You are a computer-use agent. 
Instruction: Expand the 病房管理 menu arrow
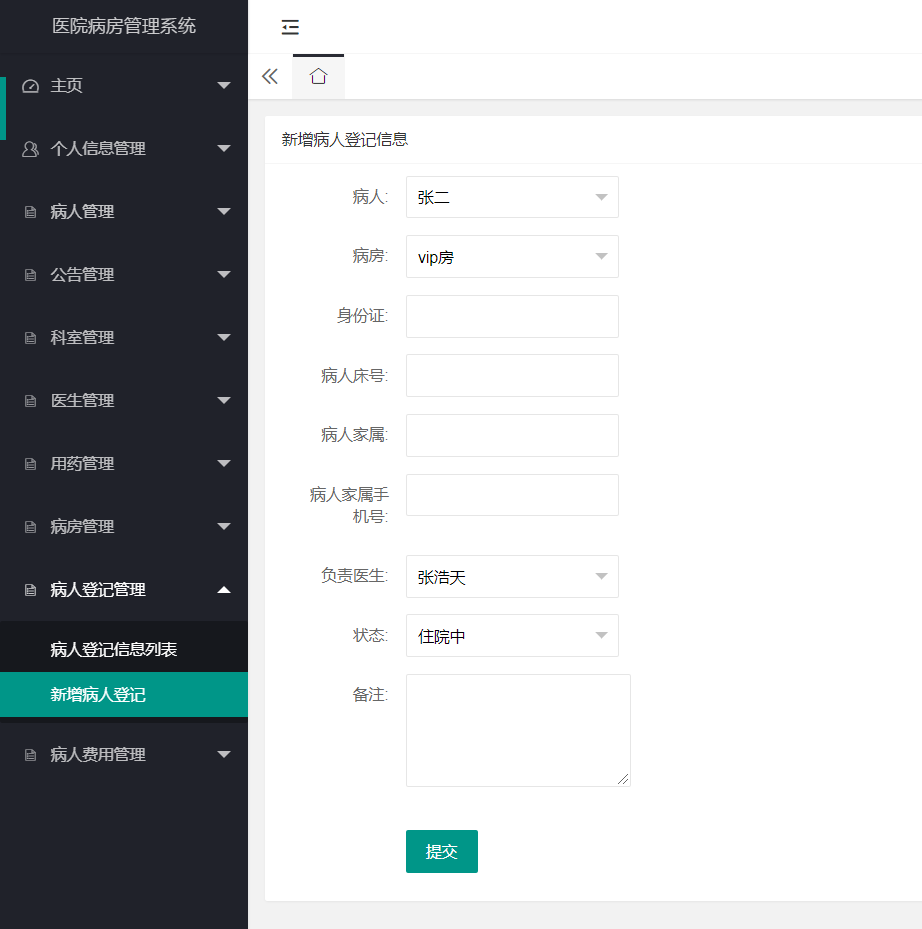point(224,526)
